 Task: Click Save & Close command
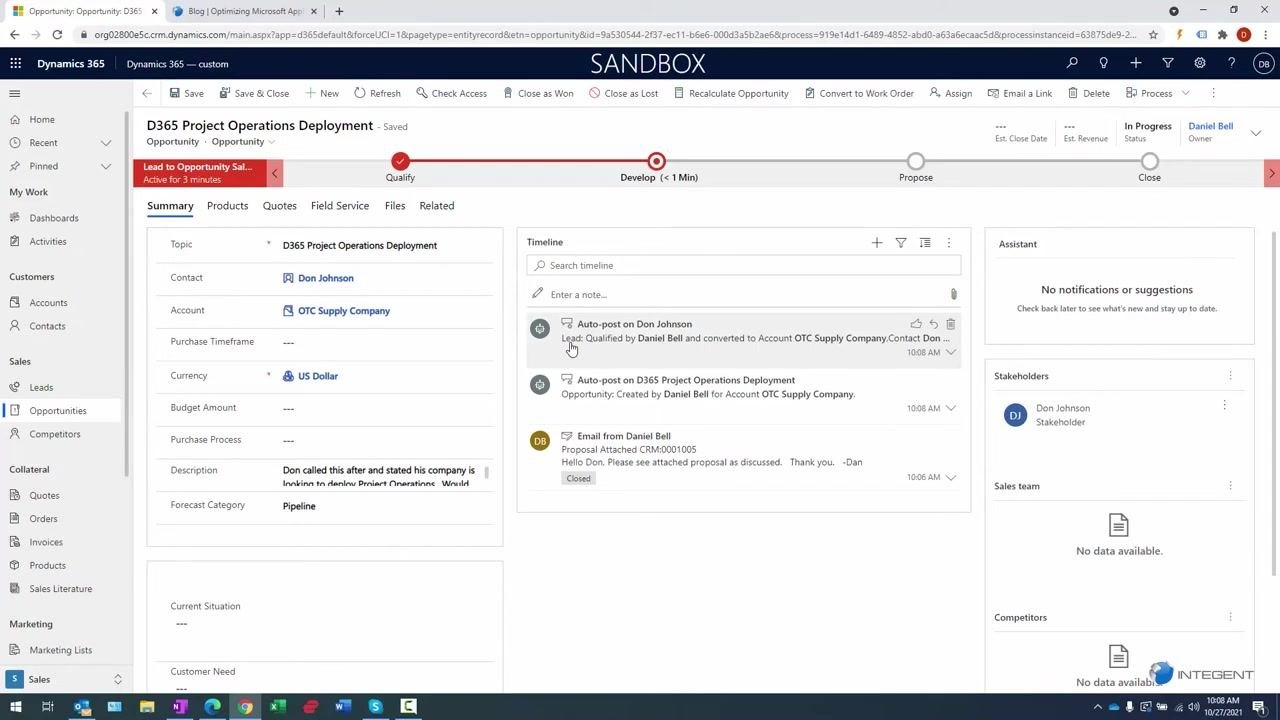[254, 93]
